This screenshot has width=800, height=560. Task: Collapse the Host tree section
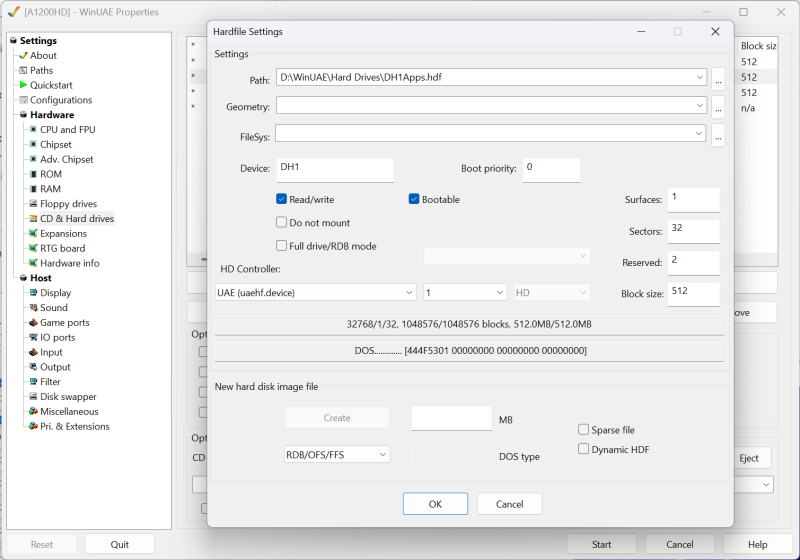[x=23, y=278]
